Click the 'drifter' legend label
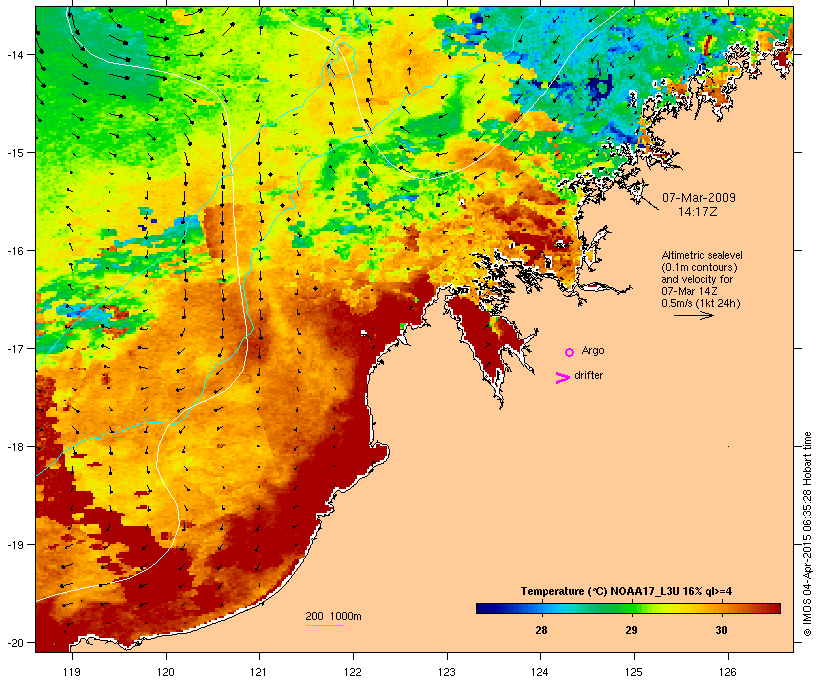 [x=588, y=375]
